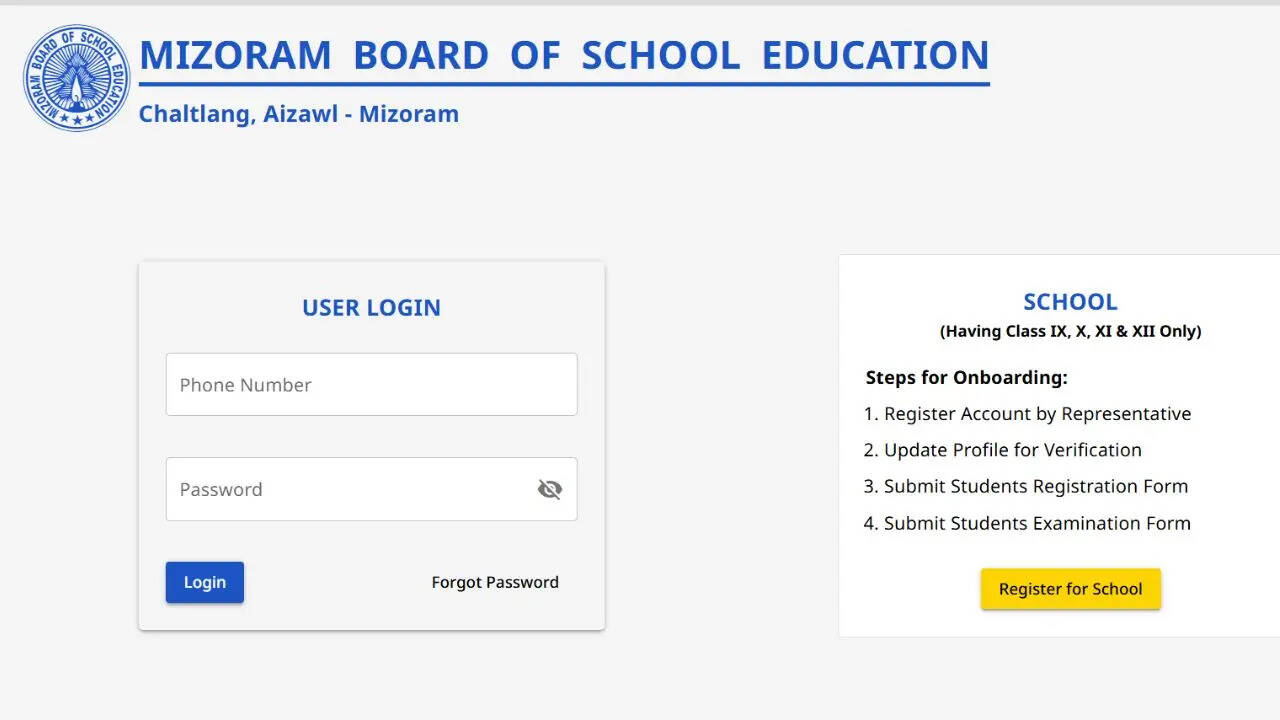The width and height of the screenshot is (1280, 720).
Task: Click the Phone Number placeholder text
Action: coord(245,385)
